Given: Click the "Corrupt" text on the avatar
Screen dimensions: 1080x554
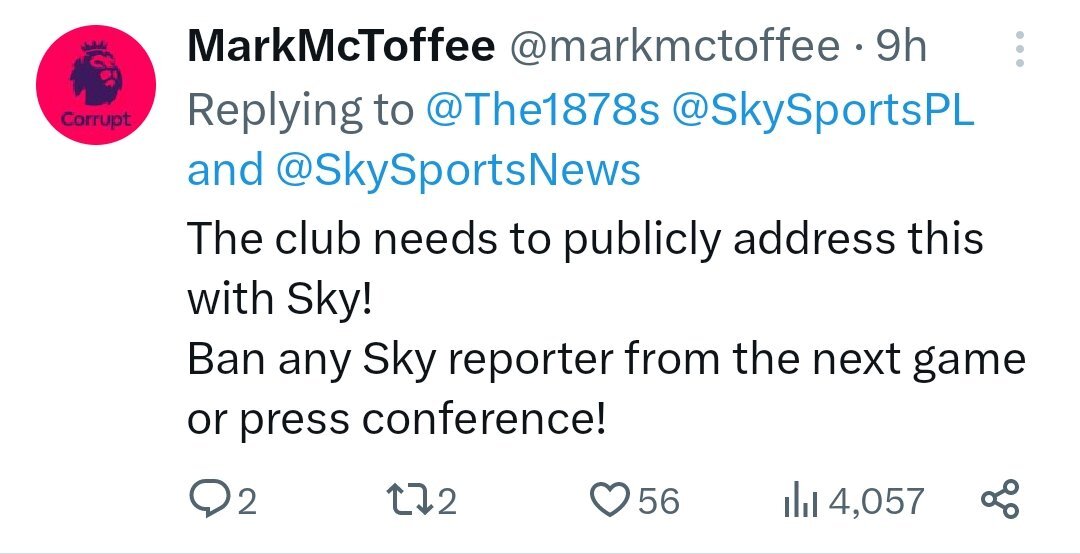Looking at the screenshot, I should pyautogui.click(x=96, y=119).
